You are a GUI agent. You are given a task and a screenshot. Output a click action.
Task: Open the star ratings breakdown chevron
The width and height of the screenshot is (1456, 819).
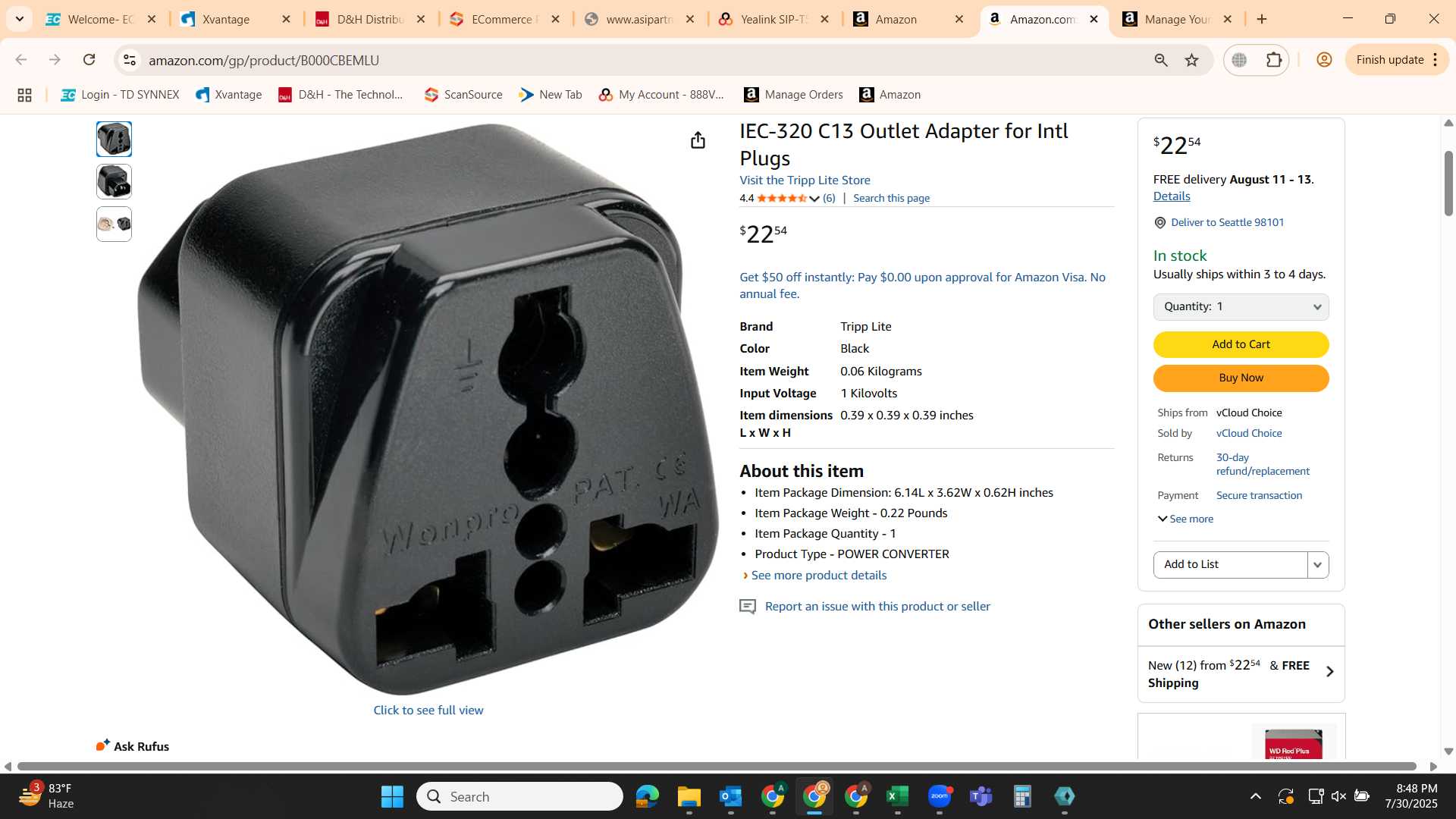pos(814,199)
